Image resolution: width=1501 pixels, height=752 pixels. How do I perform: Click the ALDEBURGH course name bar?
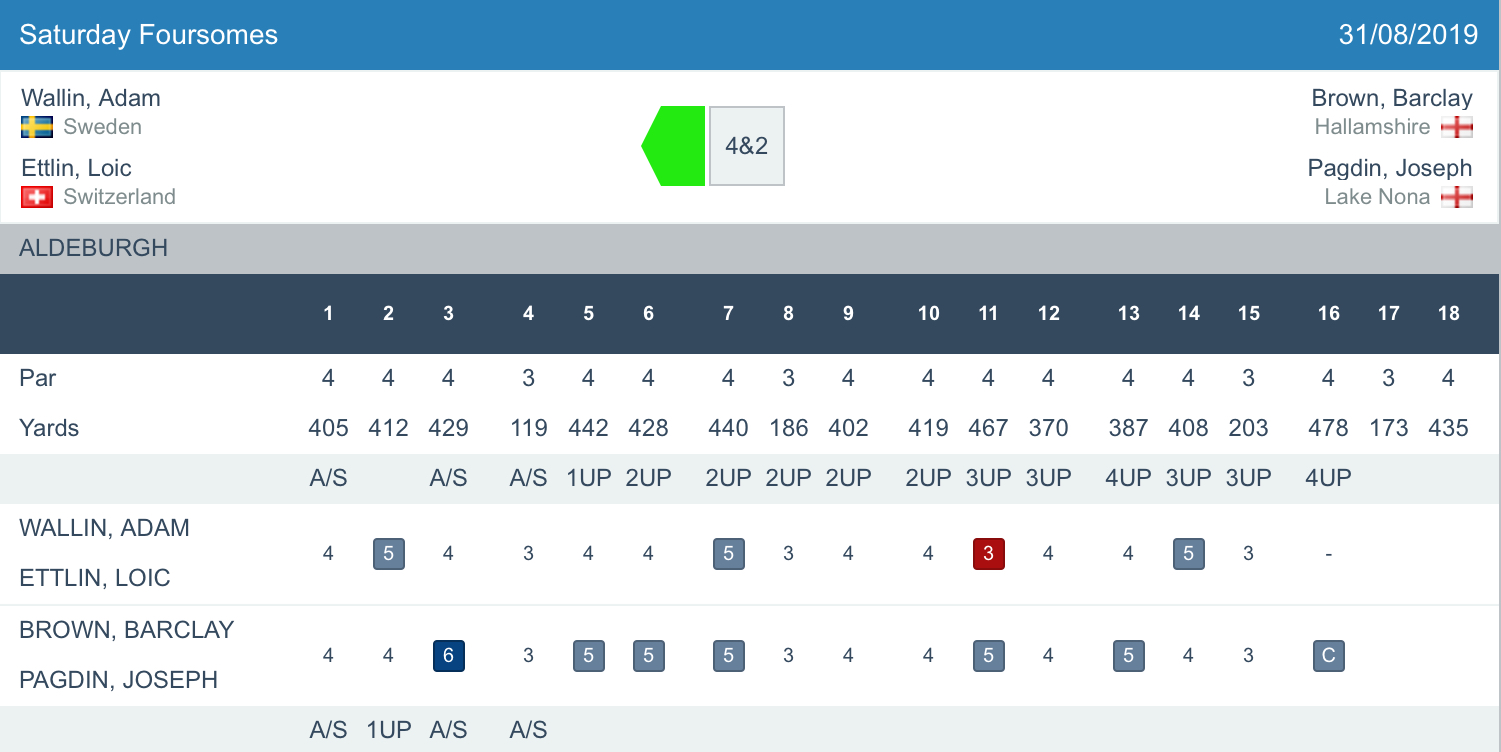(94, 248)
